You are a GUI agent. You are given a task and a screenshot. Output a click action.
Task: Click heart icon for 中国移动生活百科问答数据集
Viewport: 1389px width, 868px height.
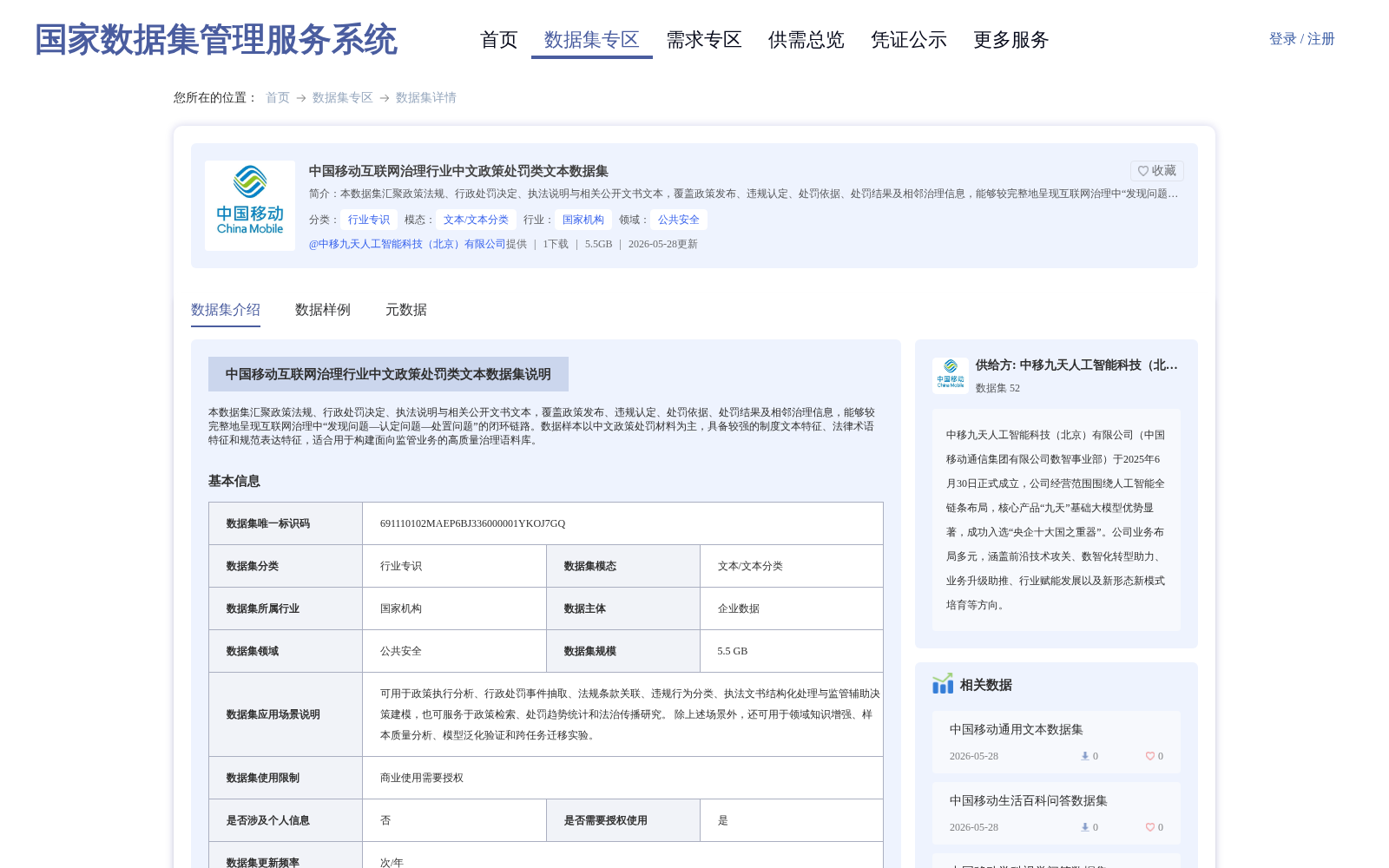tap(1149, 827)
